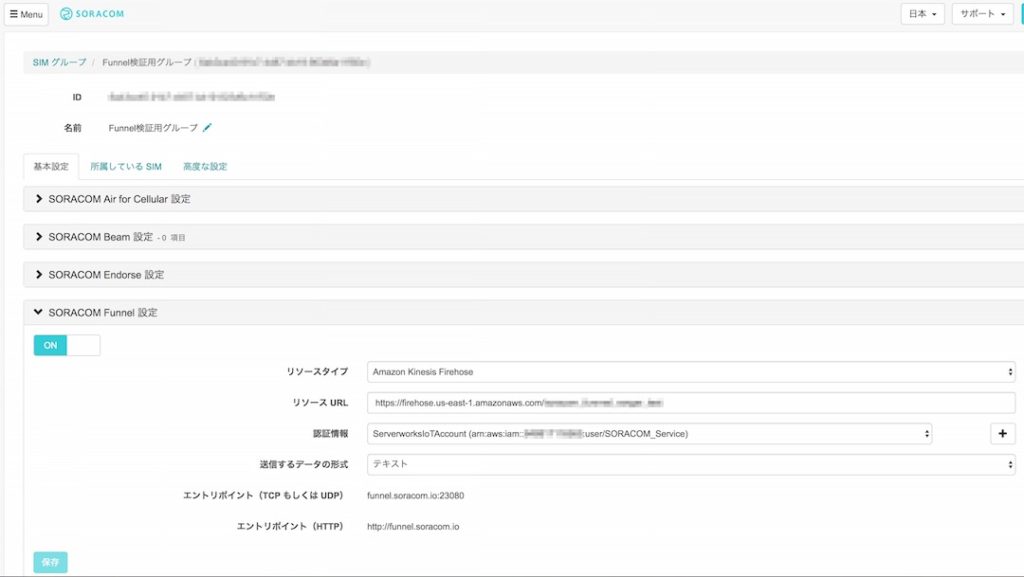
Task: Open the hamburger Menu button
Action: (26, 14)
